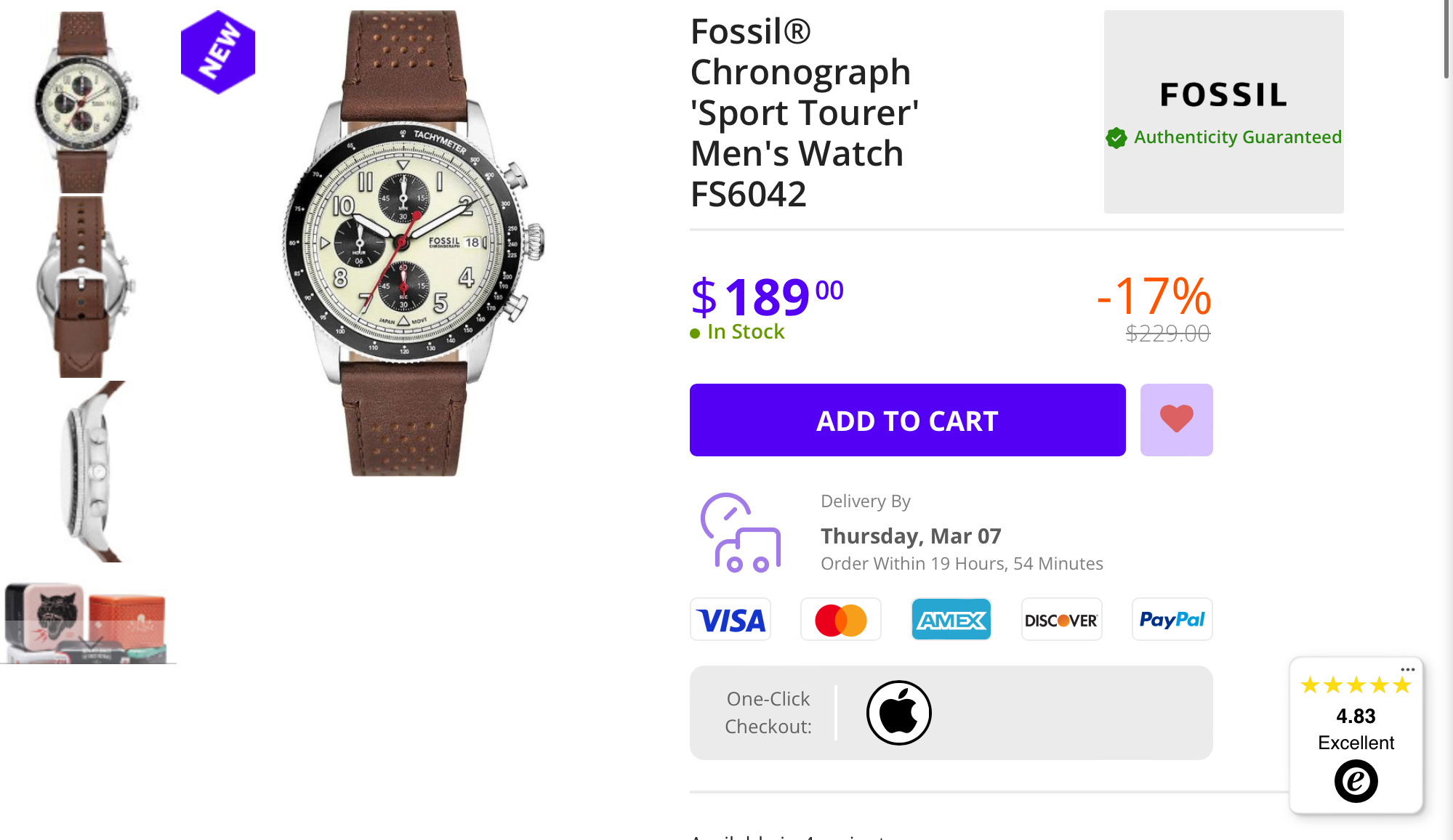Open the three-dot menu on rating widget
The width and height of the screenshot is (1453, 840).
[1407, 669]
